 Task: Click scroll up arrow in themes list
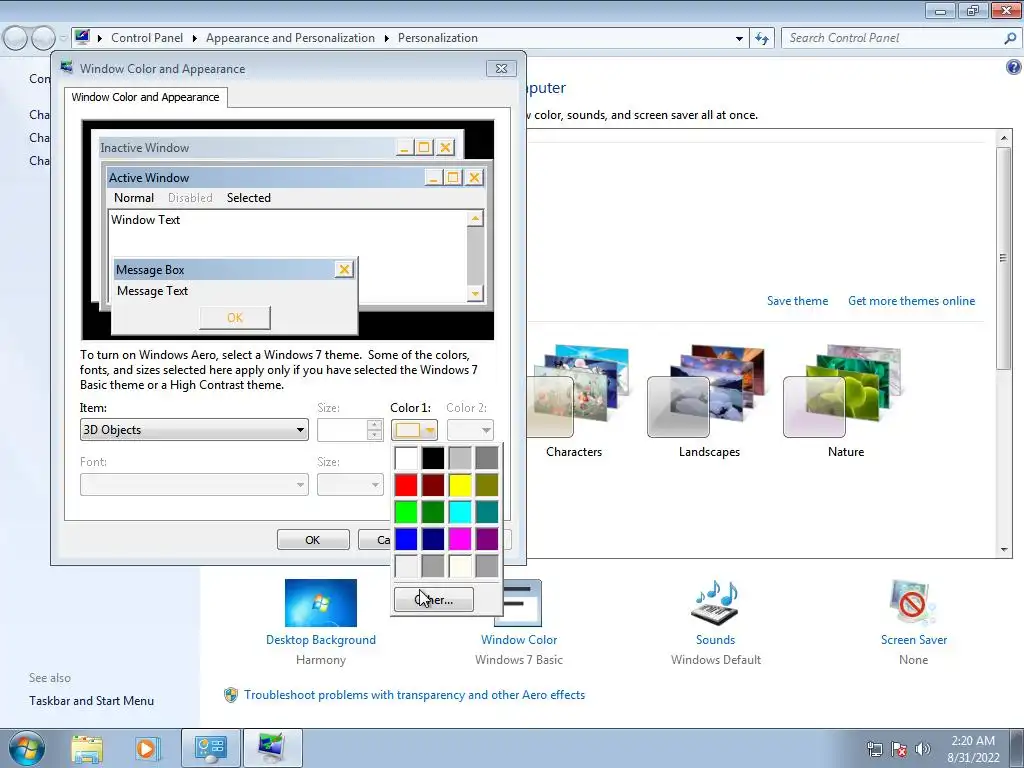1004,138
